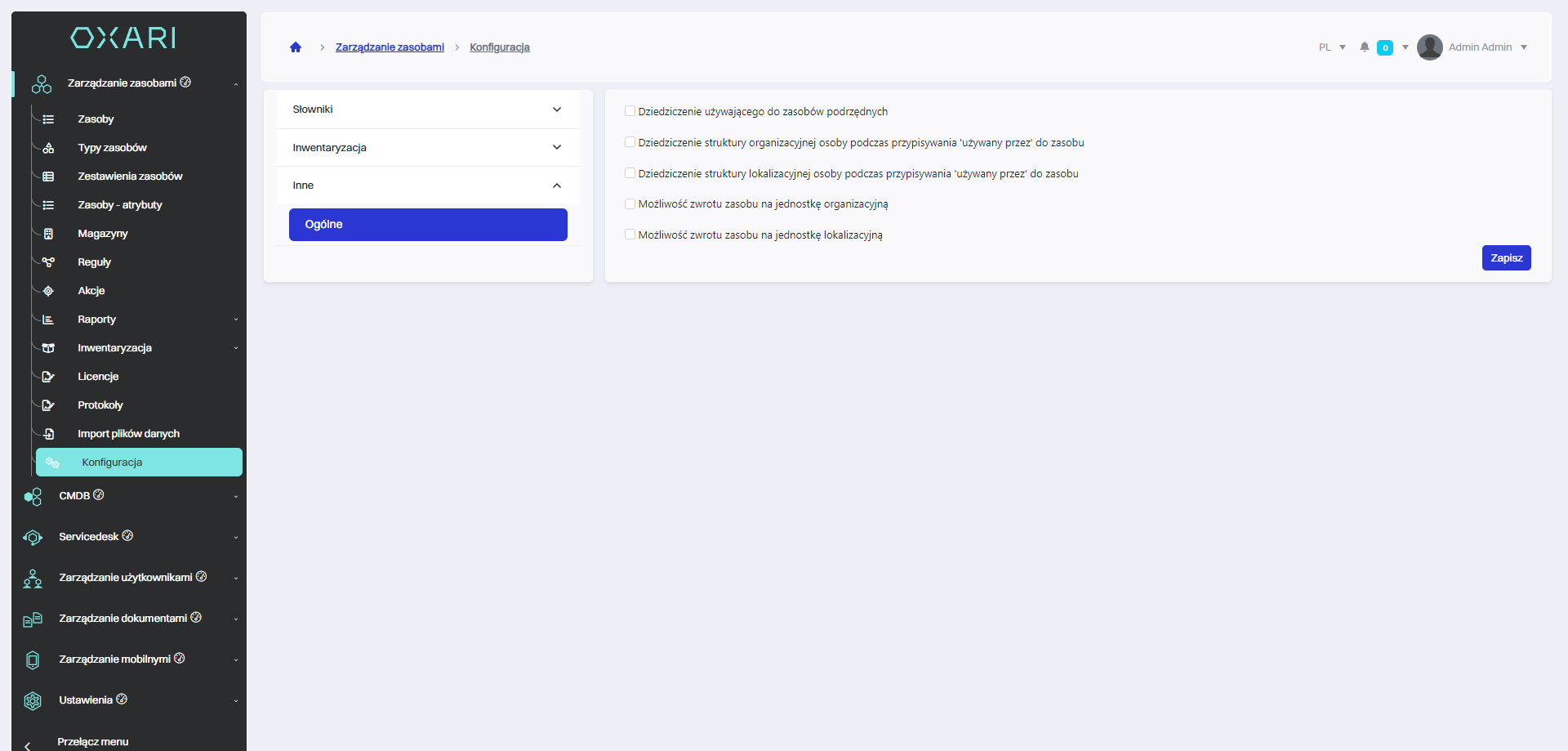Check Możliwość zwrotu zasobu na jednostkę organizacyjną
The height and width of the screenshot is (751, 1568).
pyautogui.click(x=630, y=204)
